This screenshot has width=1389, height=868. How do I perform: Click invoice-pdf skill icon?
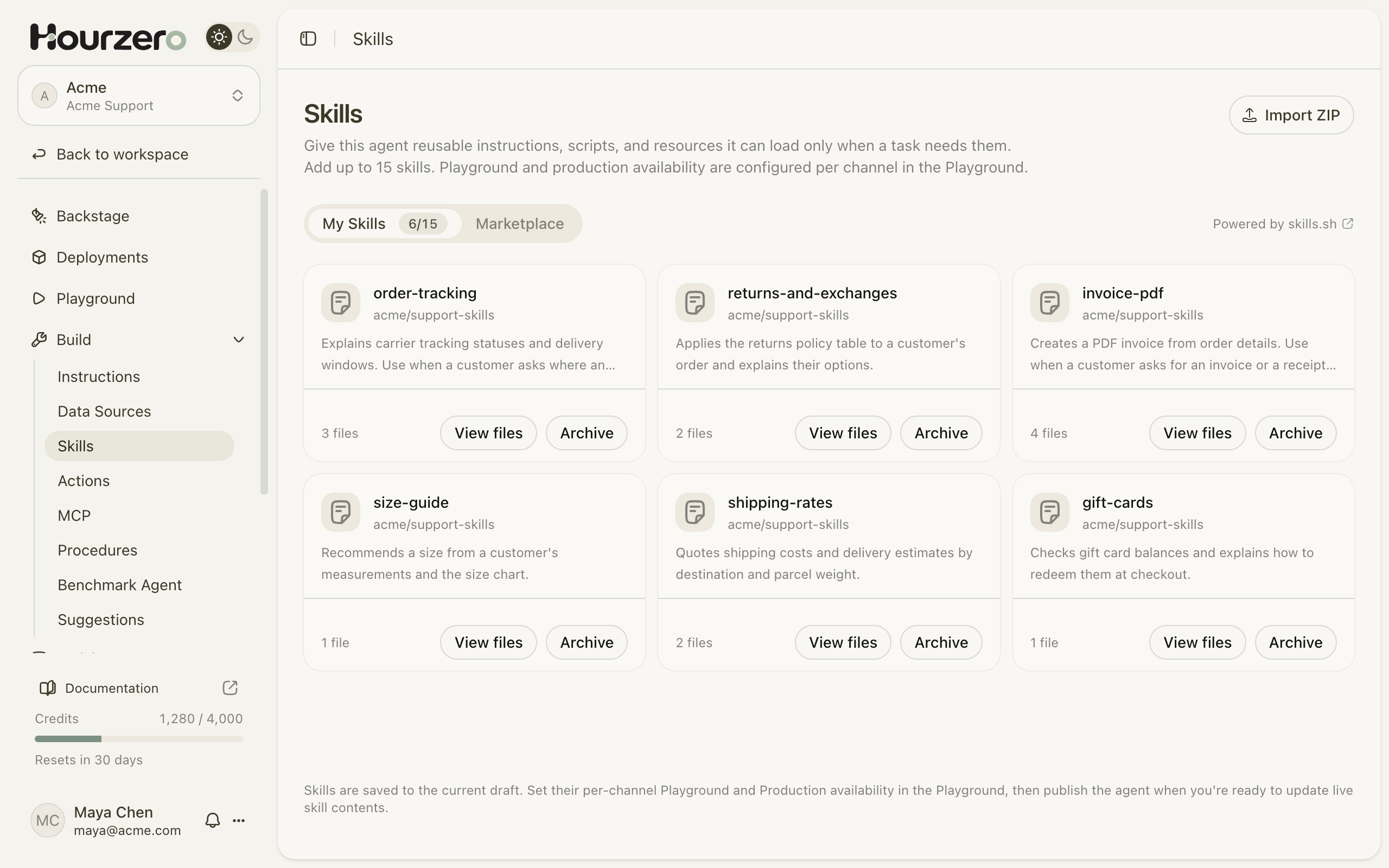click(1050, 303)
